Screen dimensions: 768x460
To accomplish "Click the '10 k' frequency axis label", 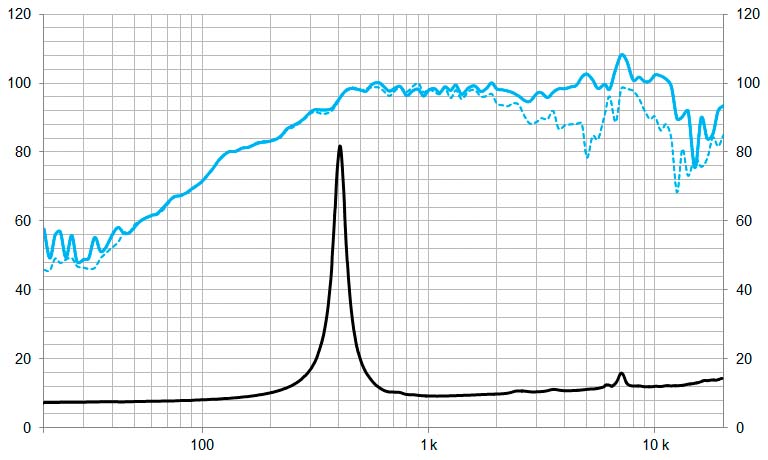I will (x=655, y=445).
